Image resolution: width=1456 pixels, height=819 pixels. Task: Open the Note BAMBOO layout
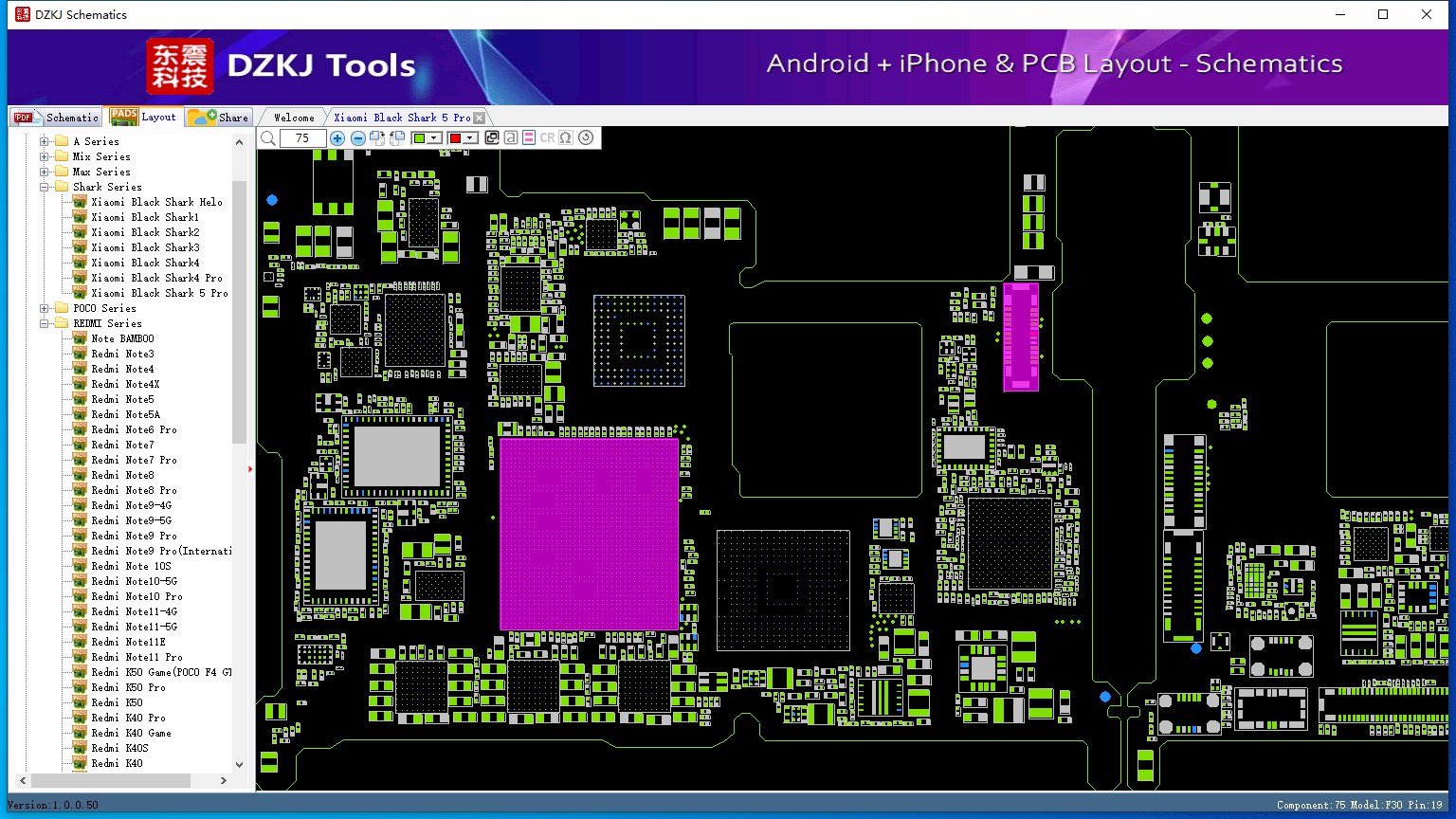point(122,338)
